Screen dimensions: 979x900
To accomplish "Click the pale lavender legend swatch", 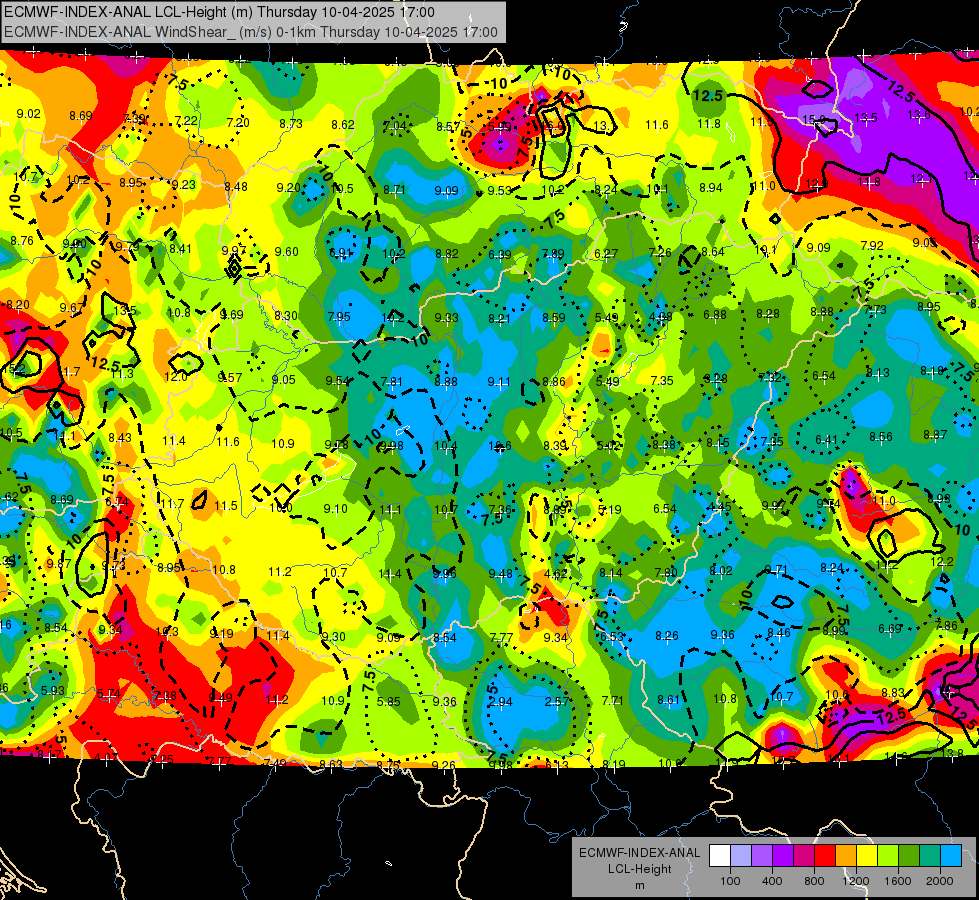I will coord(740,856).
